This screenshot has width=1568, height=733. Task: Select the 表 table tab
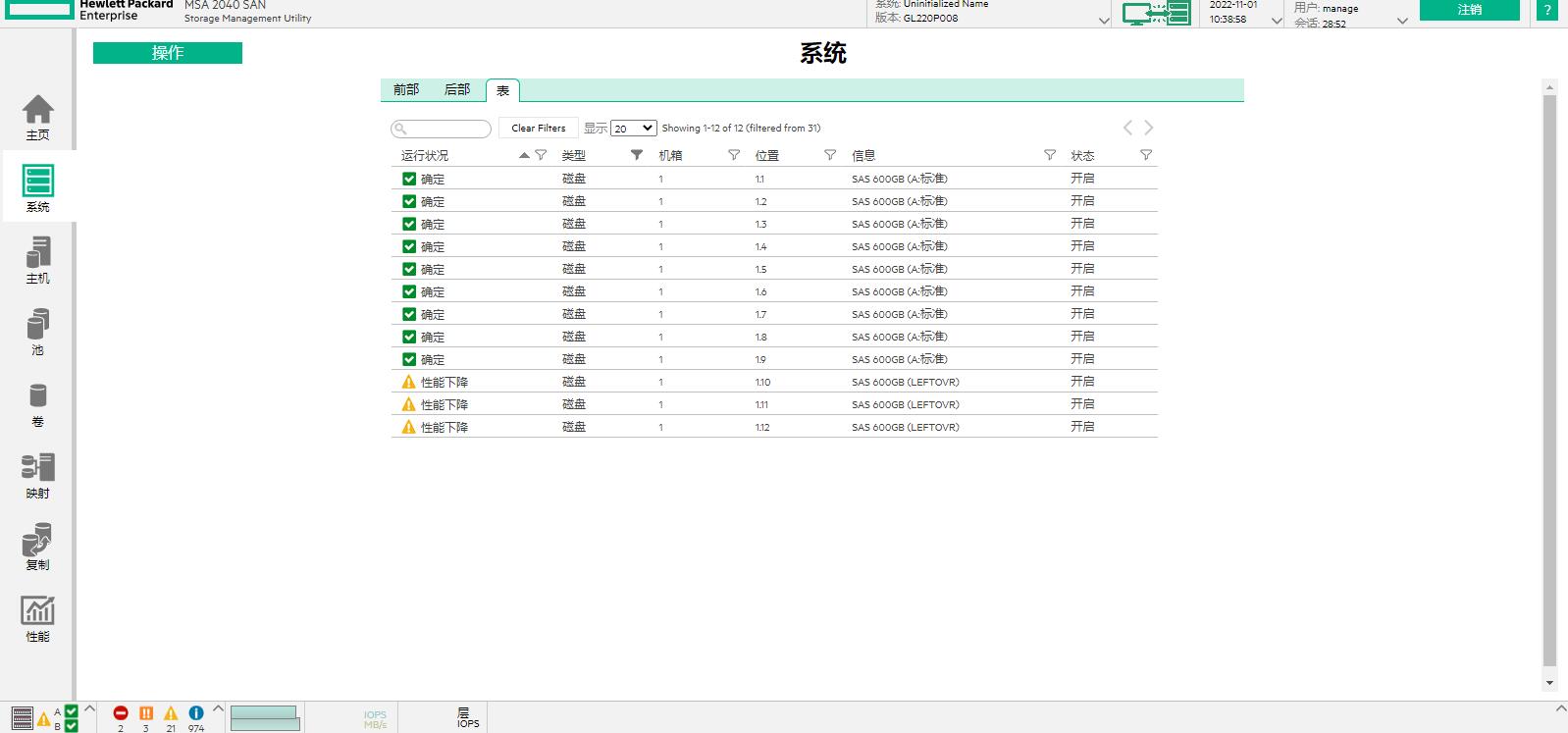(x=502, y=90)
